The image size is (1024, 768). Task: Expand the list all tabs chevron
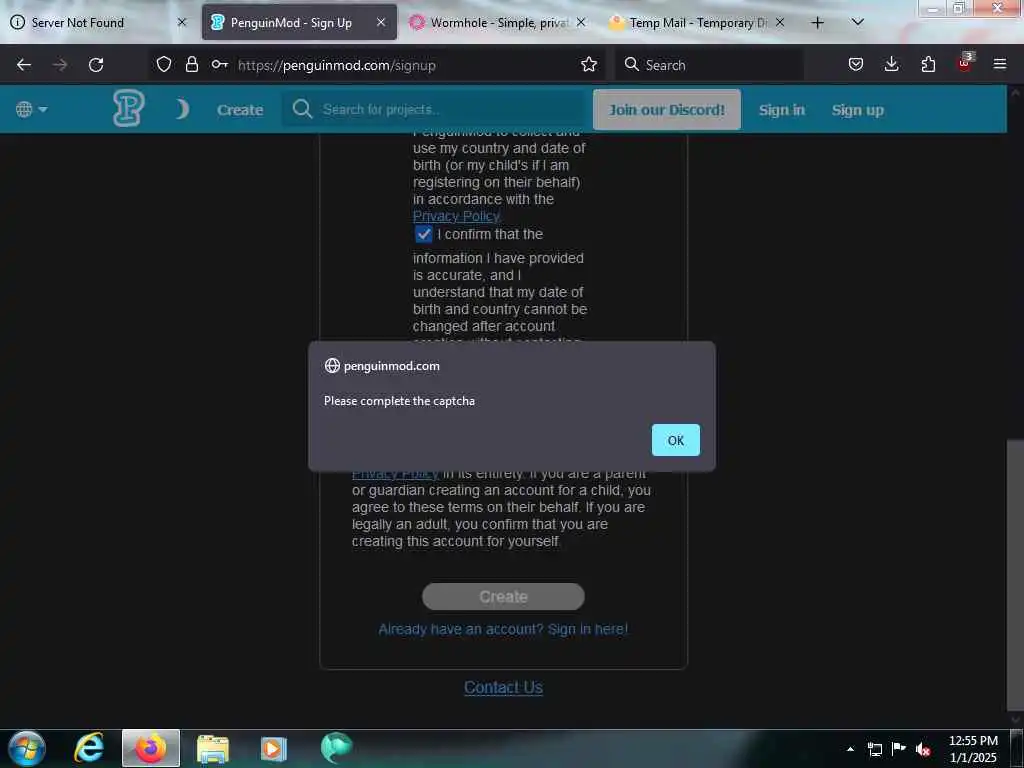pyautogui.click(x=858, y=22)
